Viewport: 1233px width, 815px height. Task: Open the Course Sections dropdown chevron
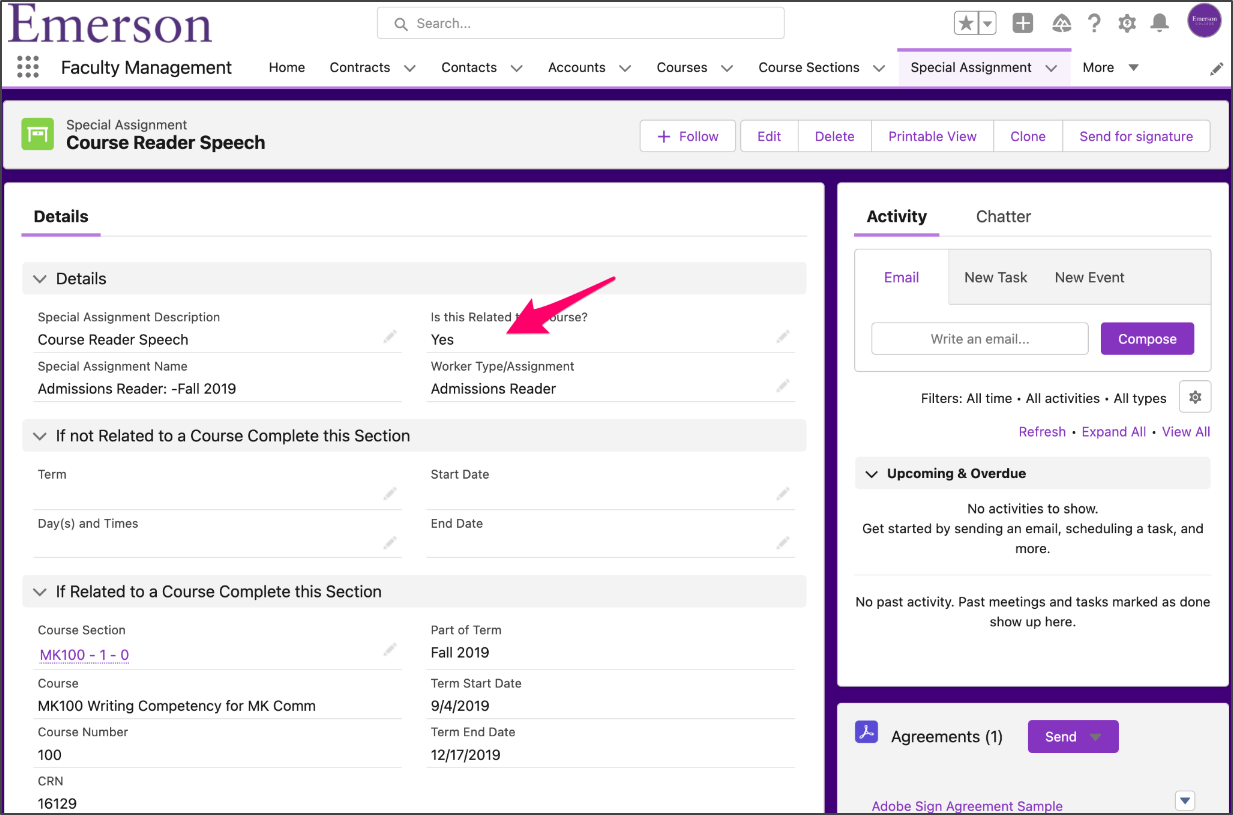879,68
